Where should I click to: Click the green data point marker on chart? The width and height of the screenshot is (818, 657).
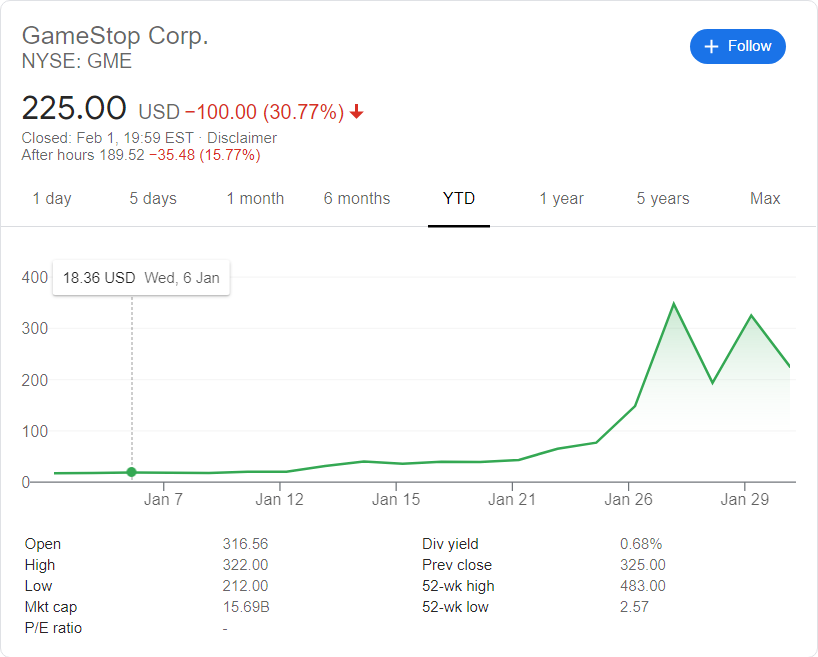pos(131,472)
